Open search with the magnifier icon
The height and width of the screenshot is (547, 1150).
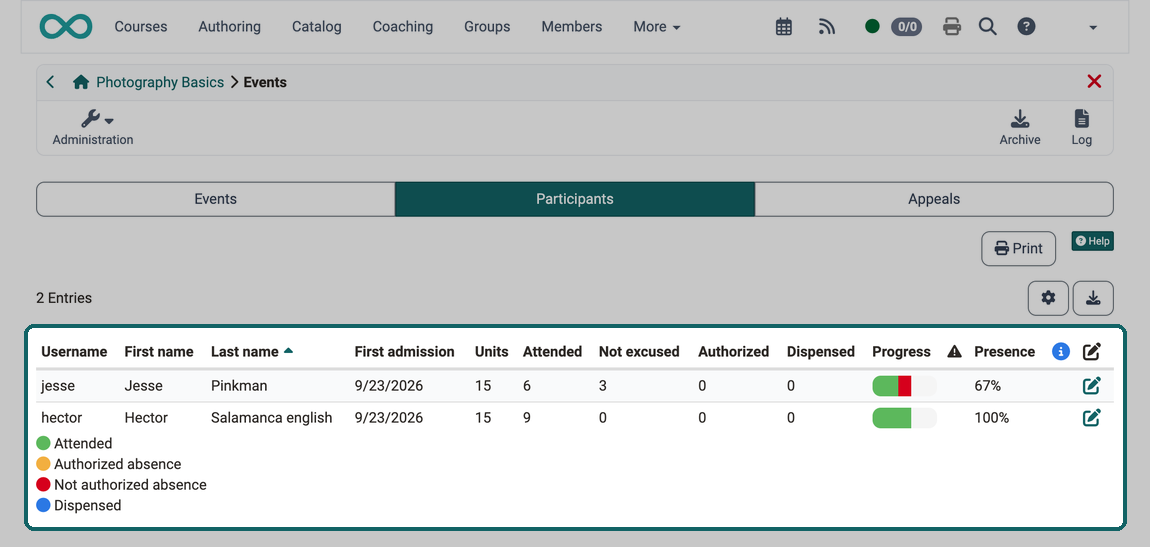tap(988, 27)
